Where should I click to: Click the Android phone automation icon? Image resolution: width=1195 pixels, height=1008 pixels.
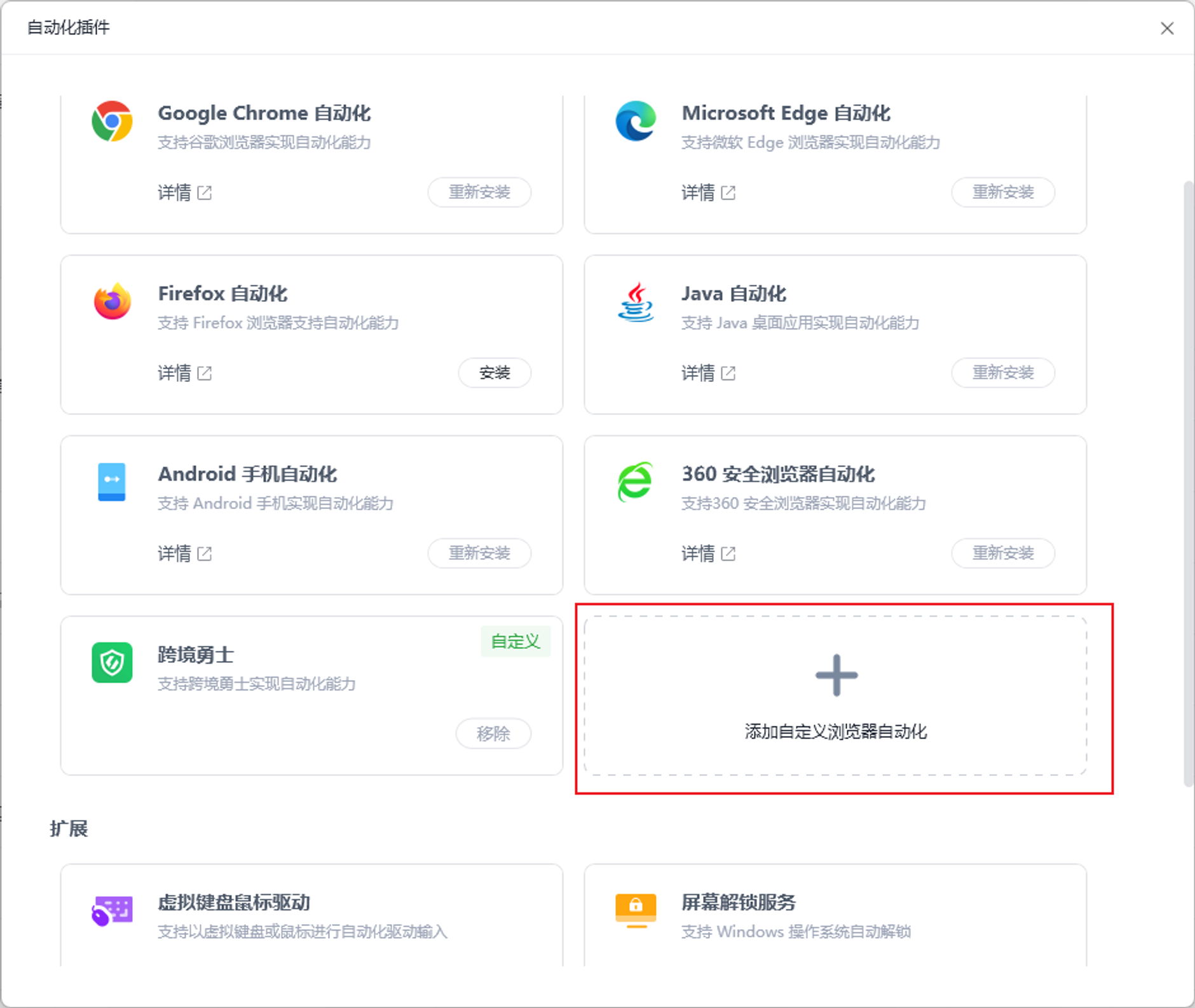[112, 482]
